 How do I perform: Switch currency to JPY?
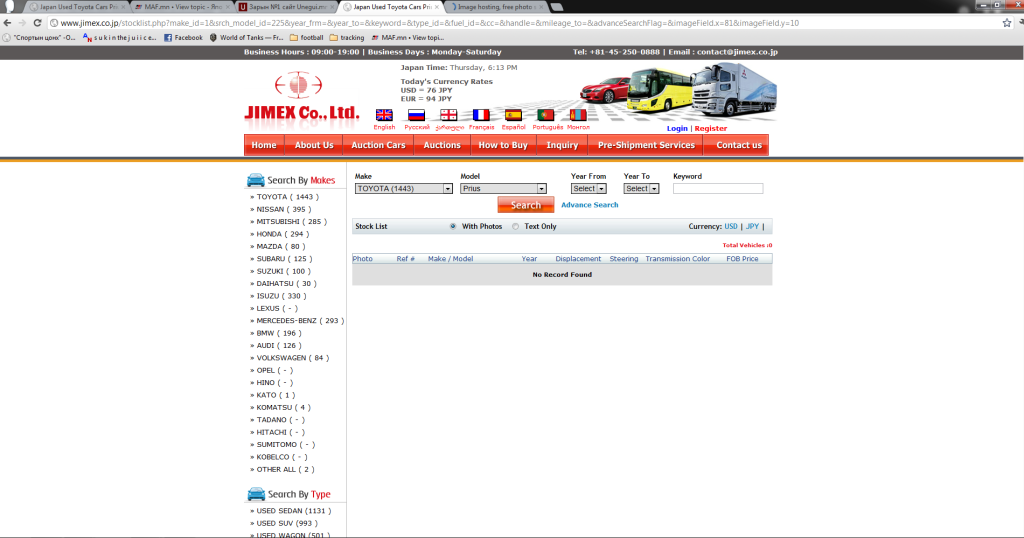[x=752, y=227]
